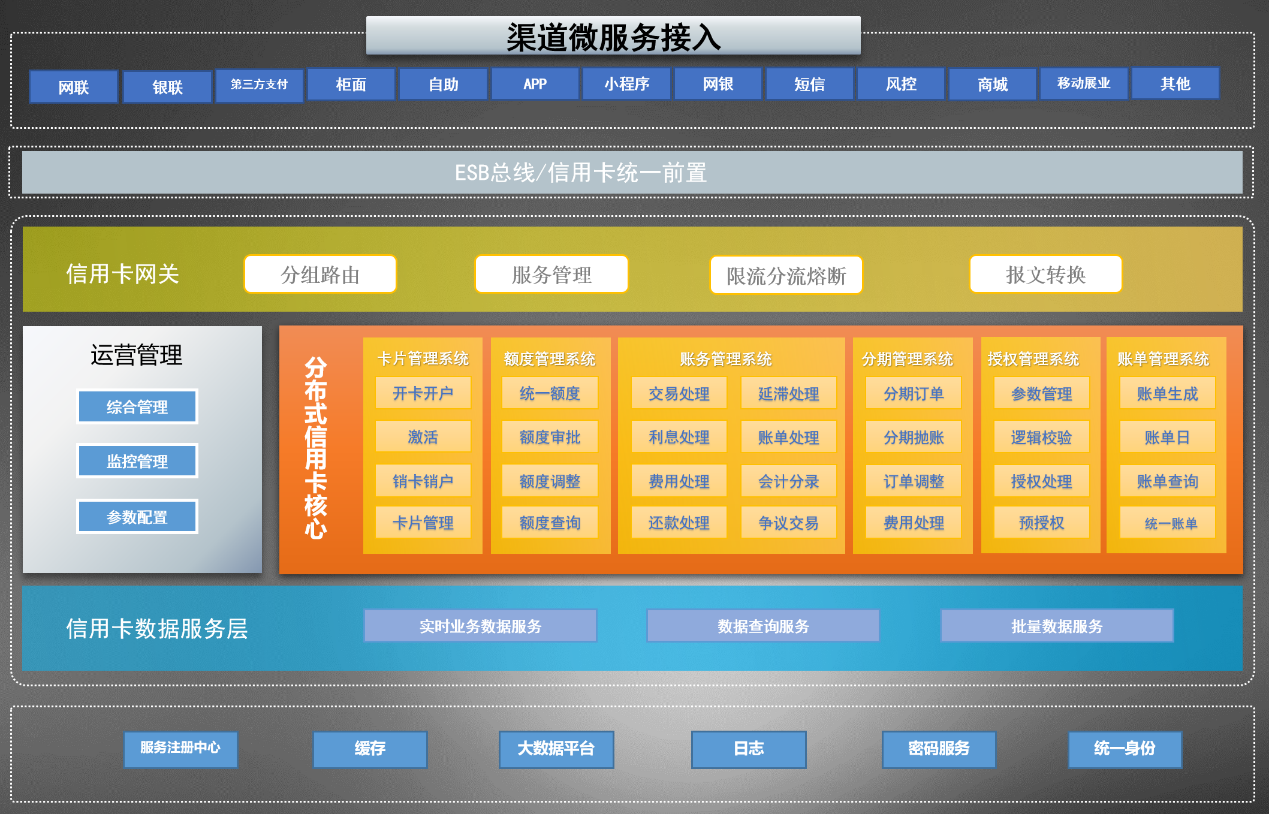Click the ESB总线/信用卡统一前置 bar
The image size is (1269, 814).
tap(632, 172)
